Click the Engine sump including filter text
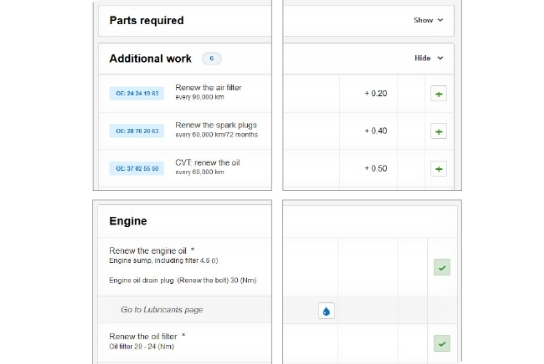The height and width of the screenshot is (364, 544). tap(164, 261)
